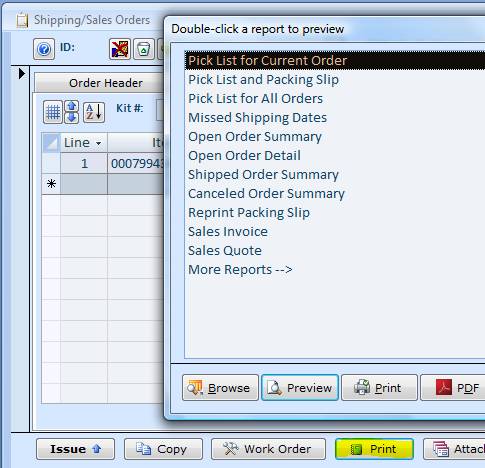Open More Reports list
This screenshot has width=485, height=468.
(x=240, y=269)
